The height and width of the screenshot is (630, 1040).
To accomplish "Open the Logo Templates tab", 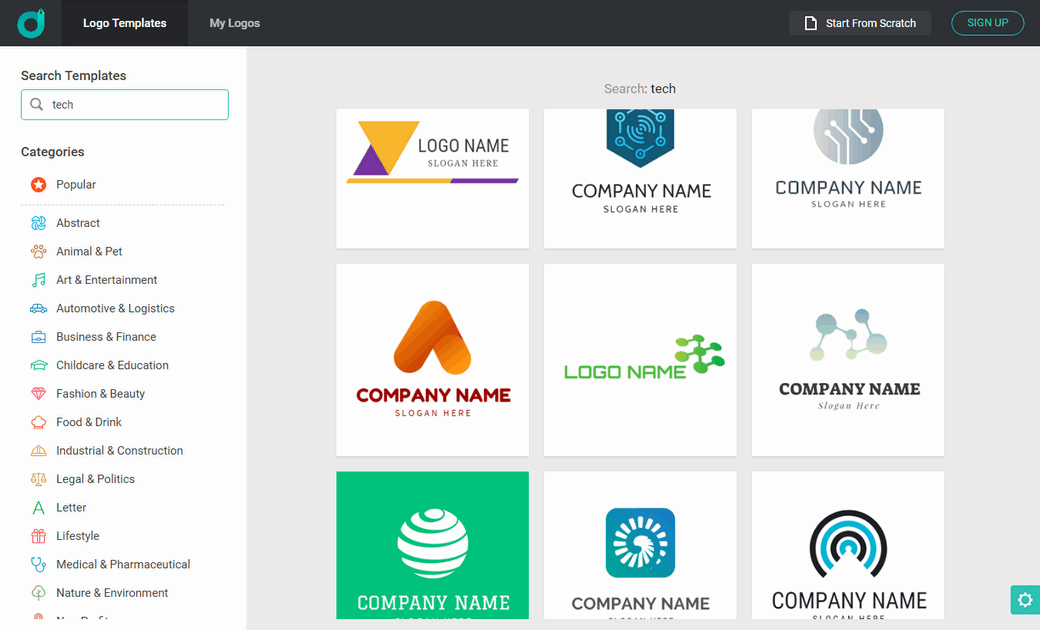I will 125,23.
